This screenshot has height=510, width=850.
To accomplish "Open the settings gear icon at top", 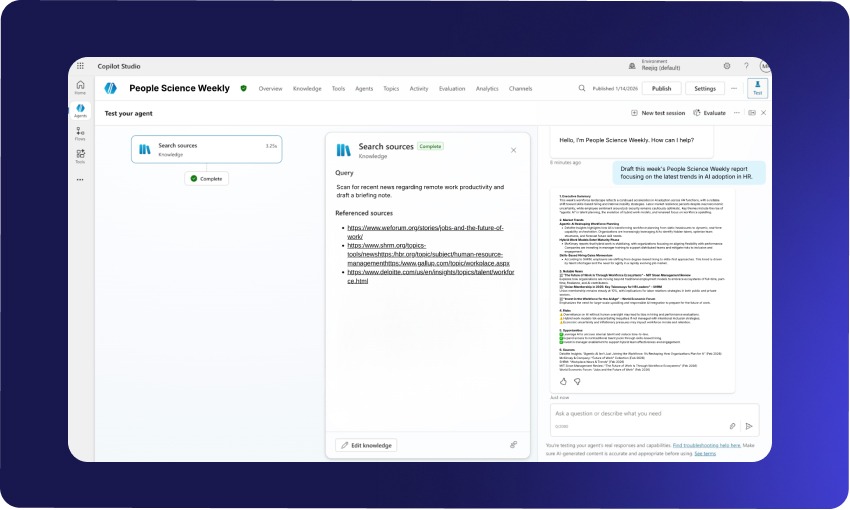I will (726, 66).
